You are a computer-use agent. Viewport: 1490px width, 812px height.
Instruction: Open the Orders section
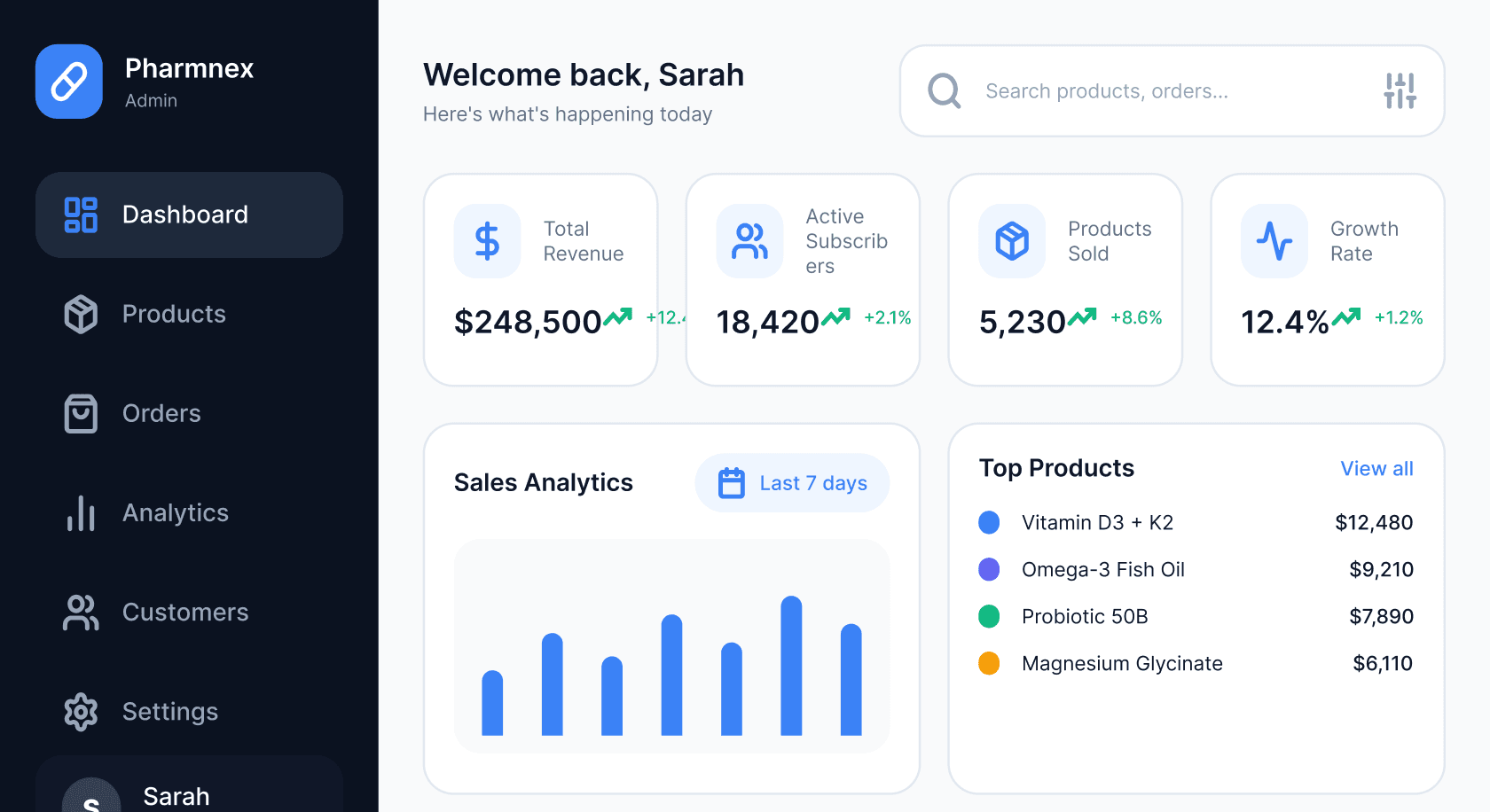(x=189, y=414)
